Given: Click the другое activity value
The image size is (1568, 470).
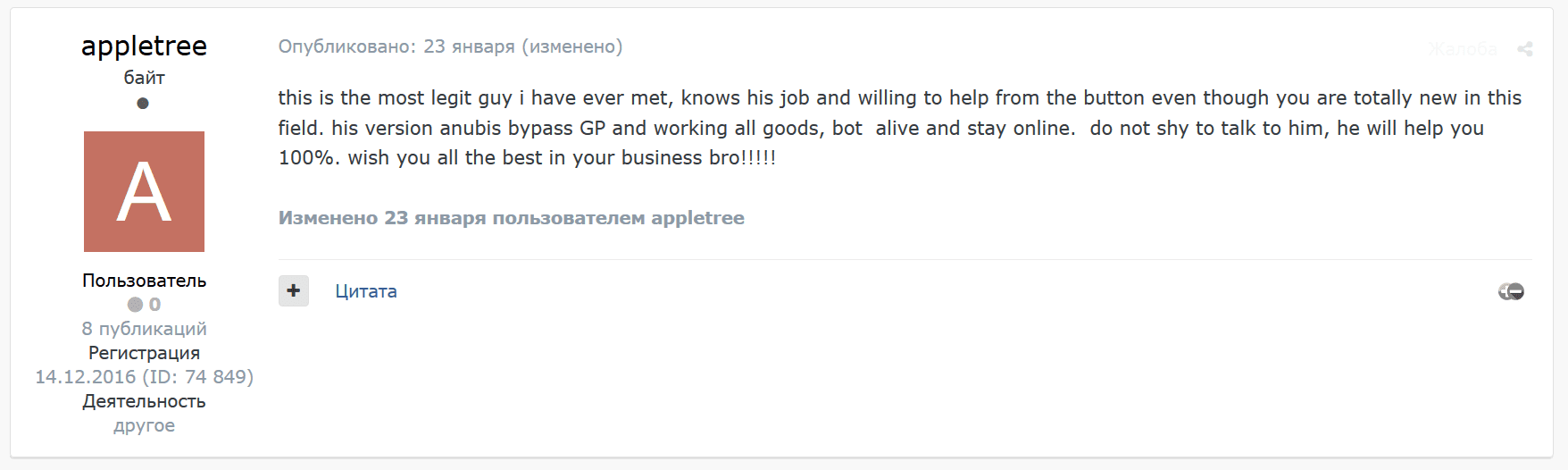Looking at the screenshot, I should point(144,425).
